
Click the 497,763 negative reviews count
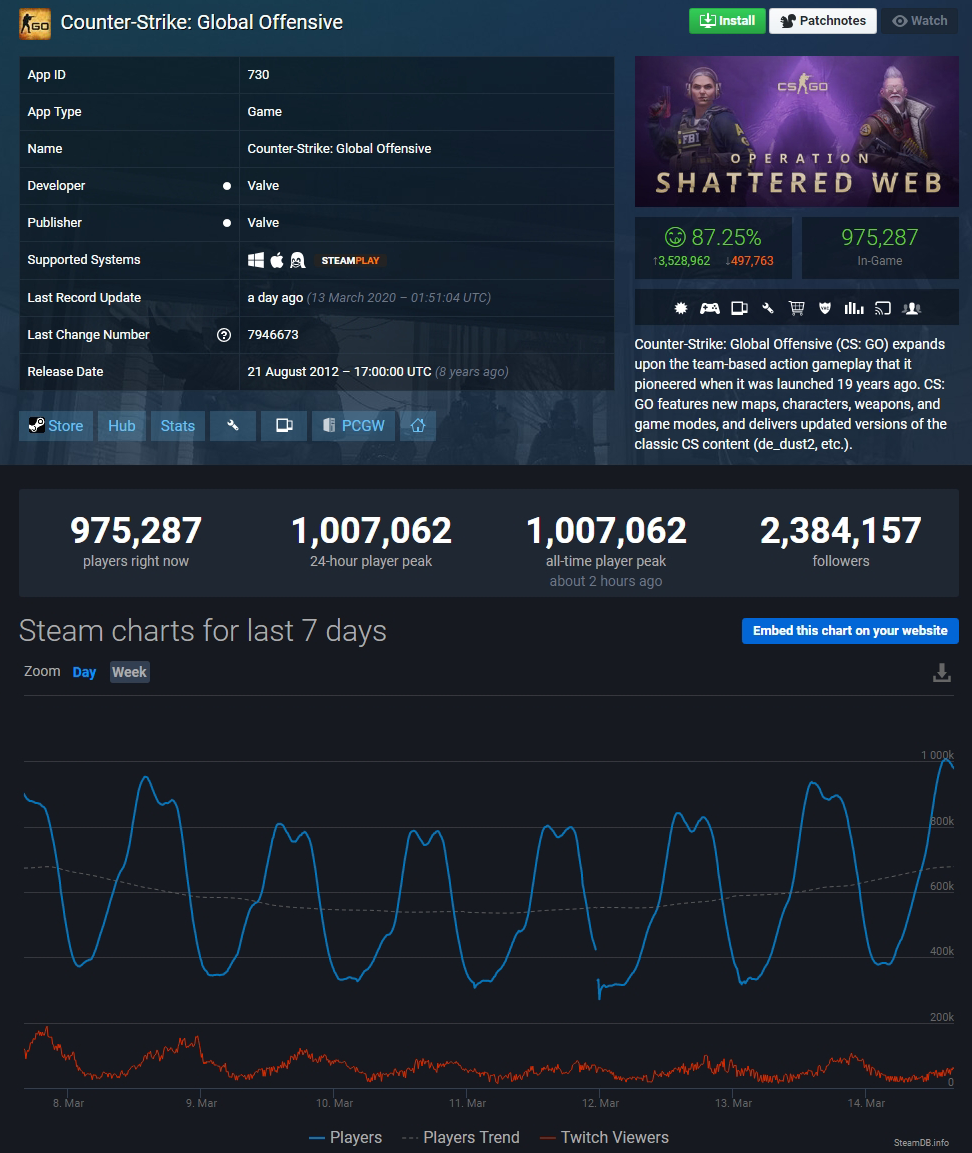pos(749,260)
